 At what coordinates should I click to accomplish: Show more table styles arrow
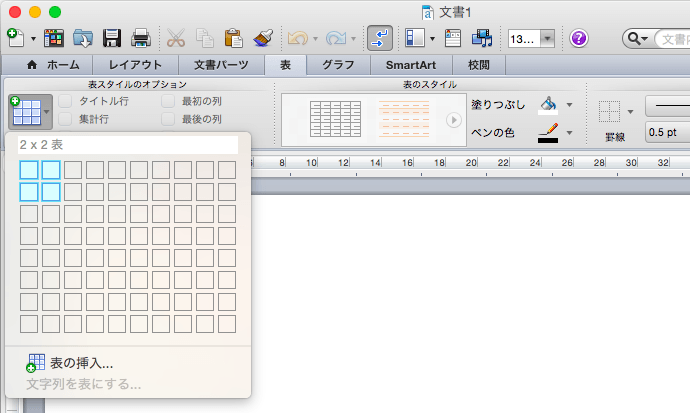coord(454,120)
